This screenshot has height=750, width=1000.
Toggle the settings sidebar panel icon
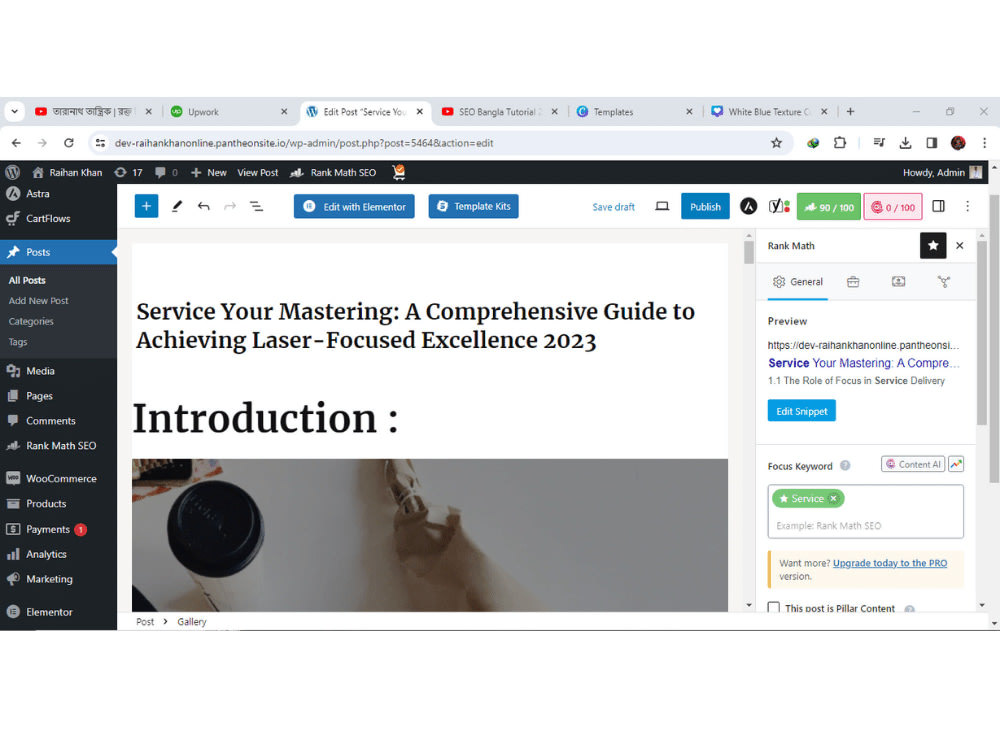click(x=938, y=206)
